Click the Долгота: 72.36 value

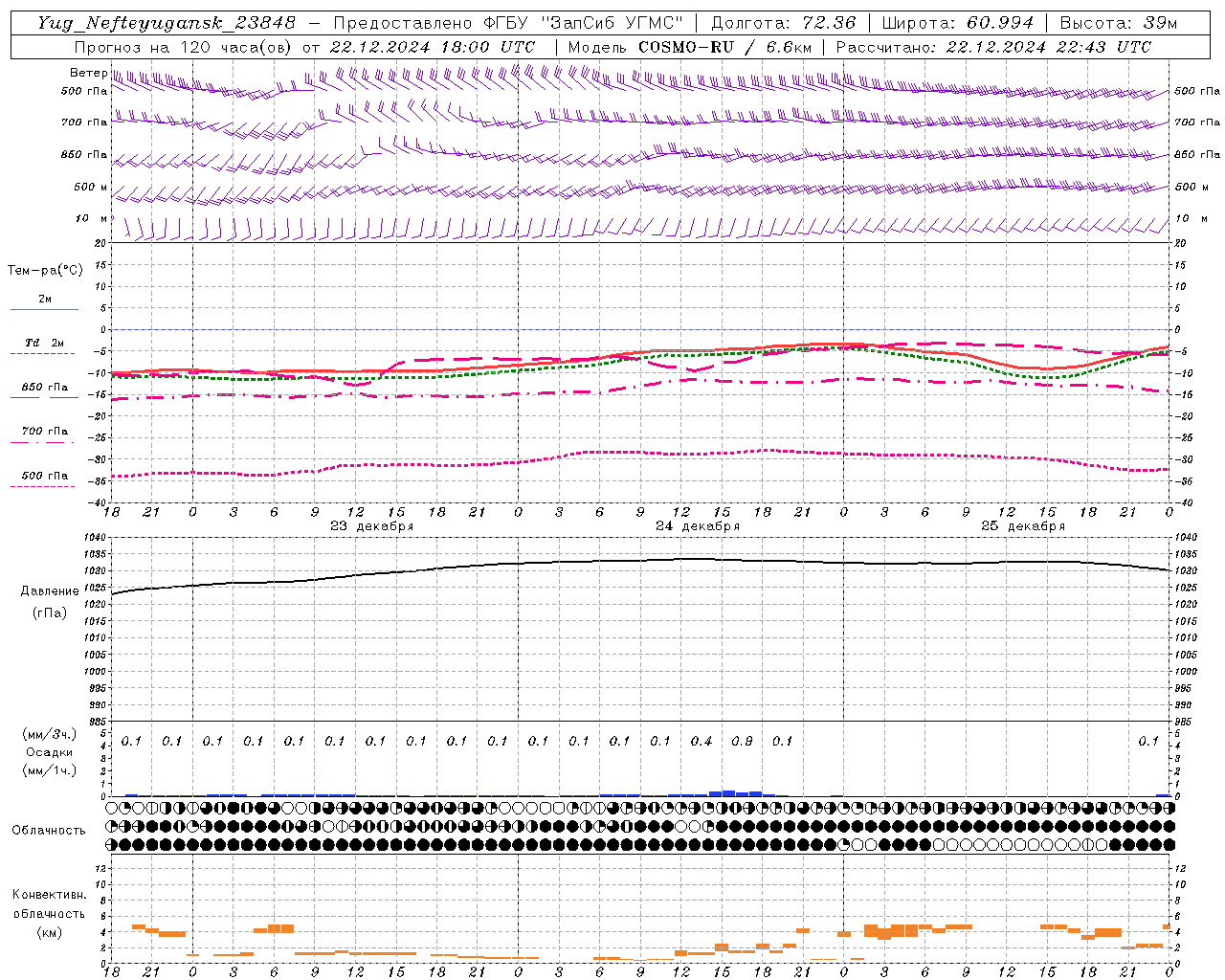[784, 23]
